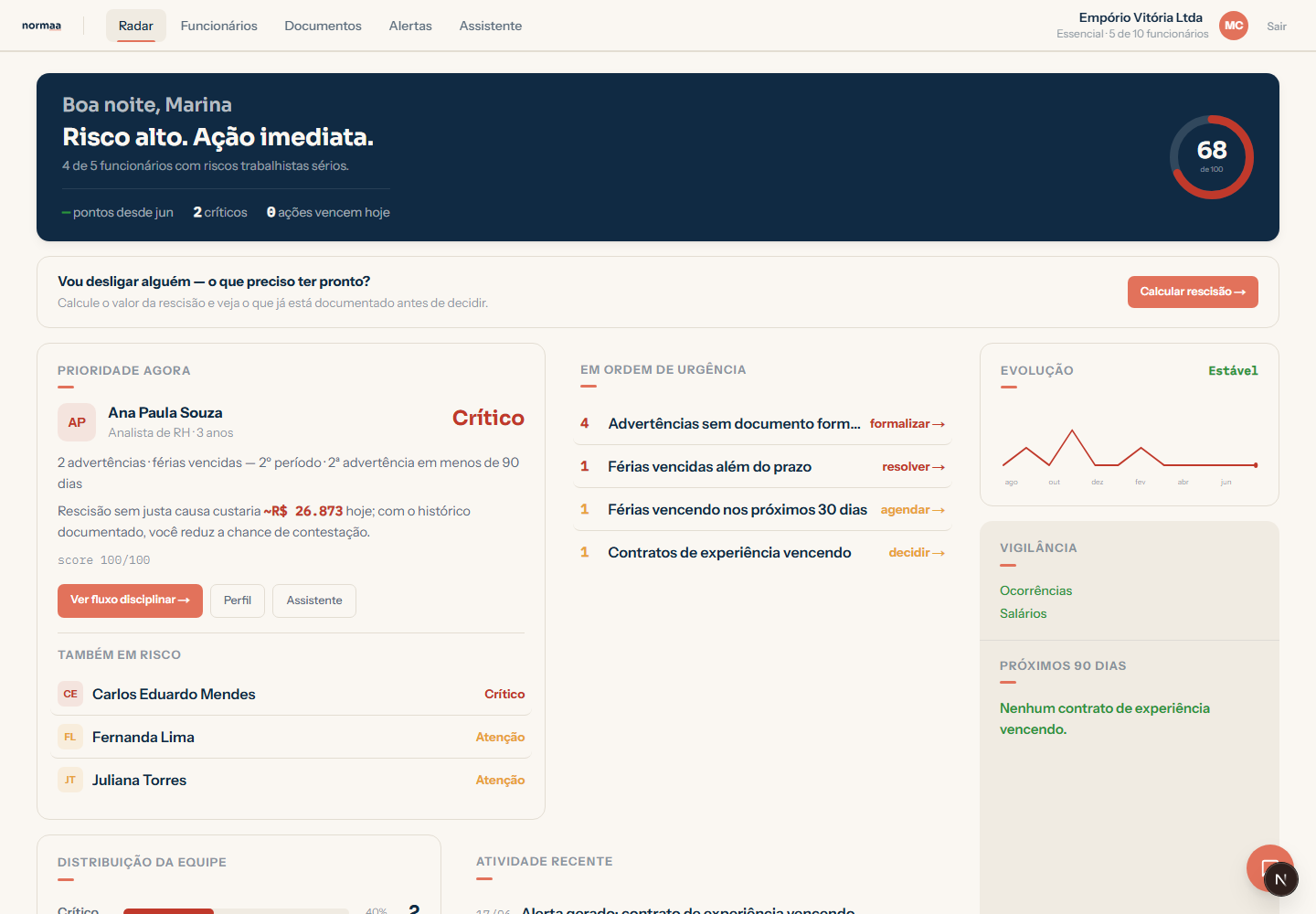Click the large Crítico label beside Ana Paula
Screen dimensions: 1316x914
tap(488, 418)
